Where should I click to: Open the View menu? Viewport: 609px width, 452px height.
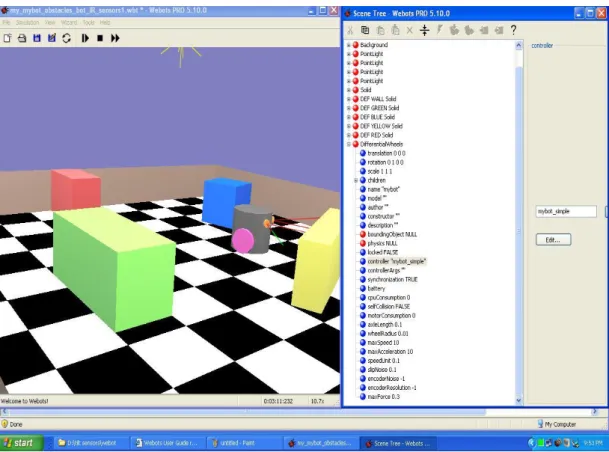(50, 23)
